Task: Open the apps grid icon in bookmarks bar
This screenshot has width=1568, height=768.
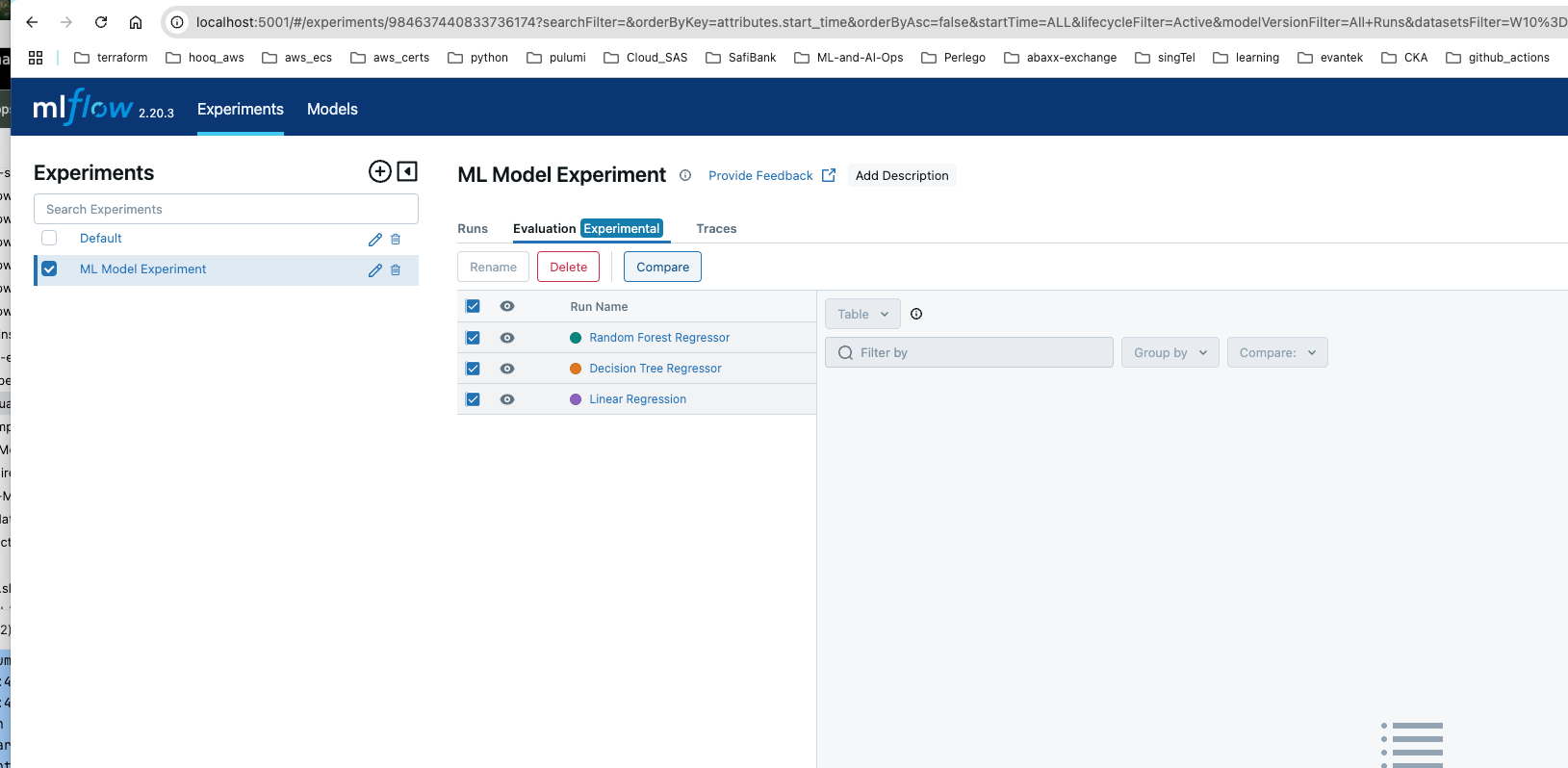Action: pyautogui.click(x=36, y=58)
